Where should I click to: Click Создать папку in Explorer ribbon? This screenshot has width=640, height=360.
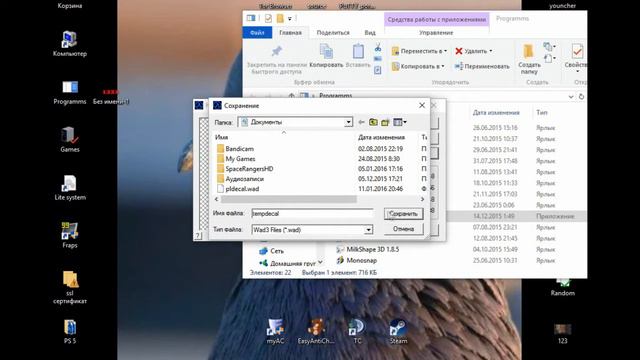[529, 59]
